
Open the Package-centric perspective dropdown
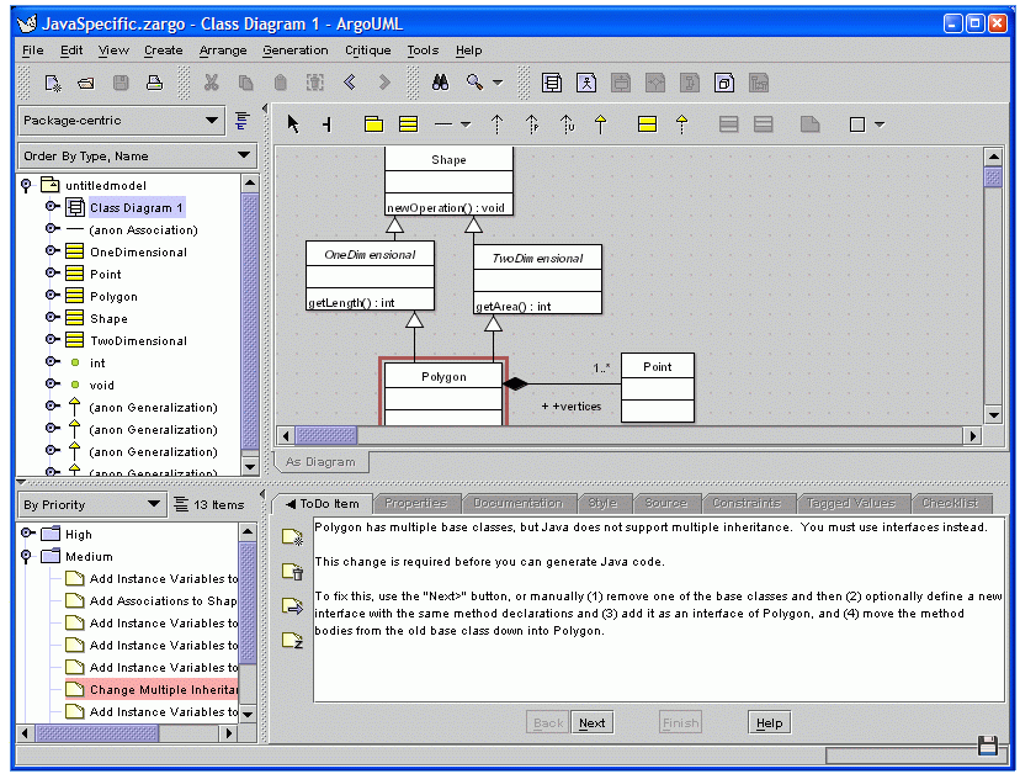click(122, 120)
